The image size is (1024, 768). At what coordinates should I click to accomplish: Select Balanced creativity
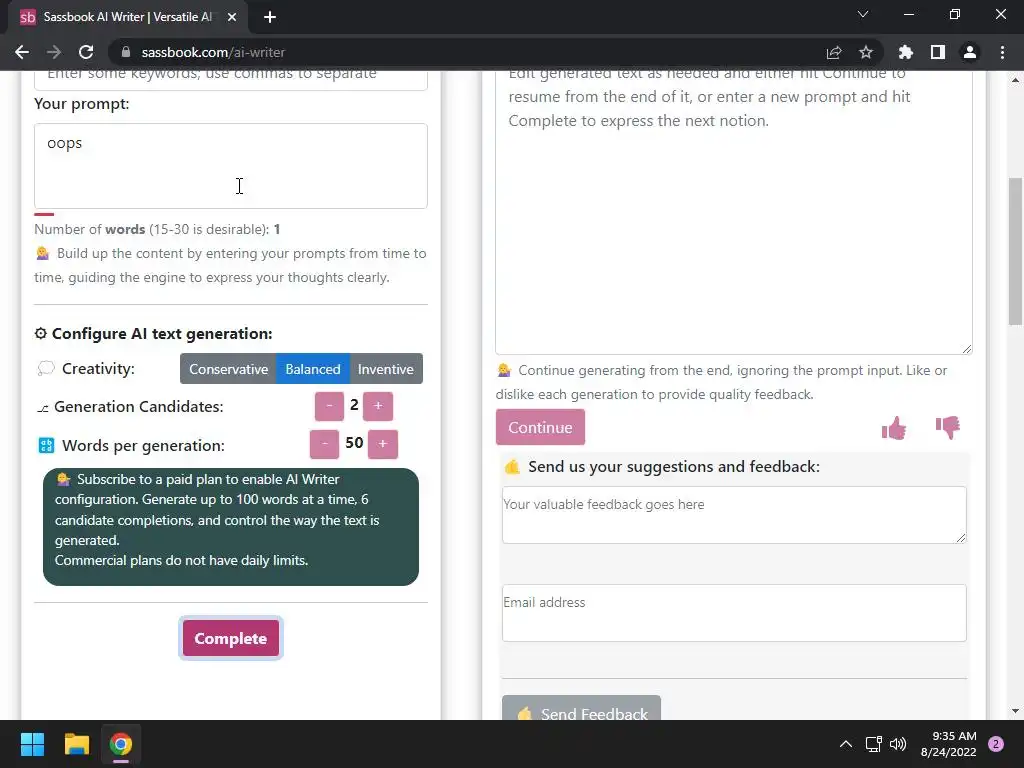[313, 369]
